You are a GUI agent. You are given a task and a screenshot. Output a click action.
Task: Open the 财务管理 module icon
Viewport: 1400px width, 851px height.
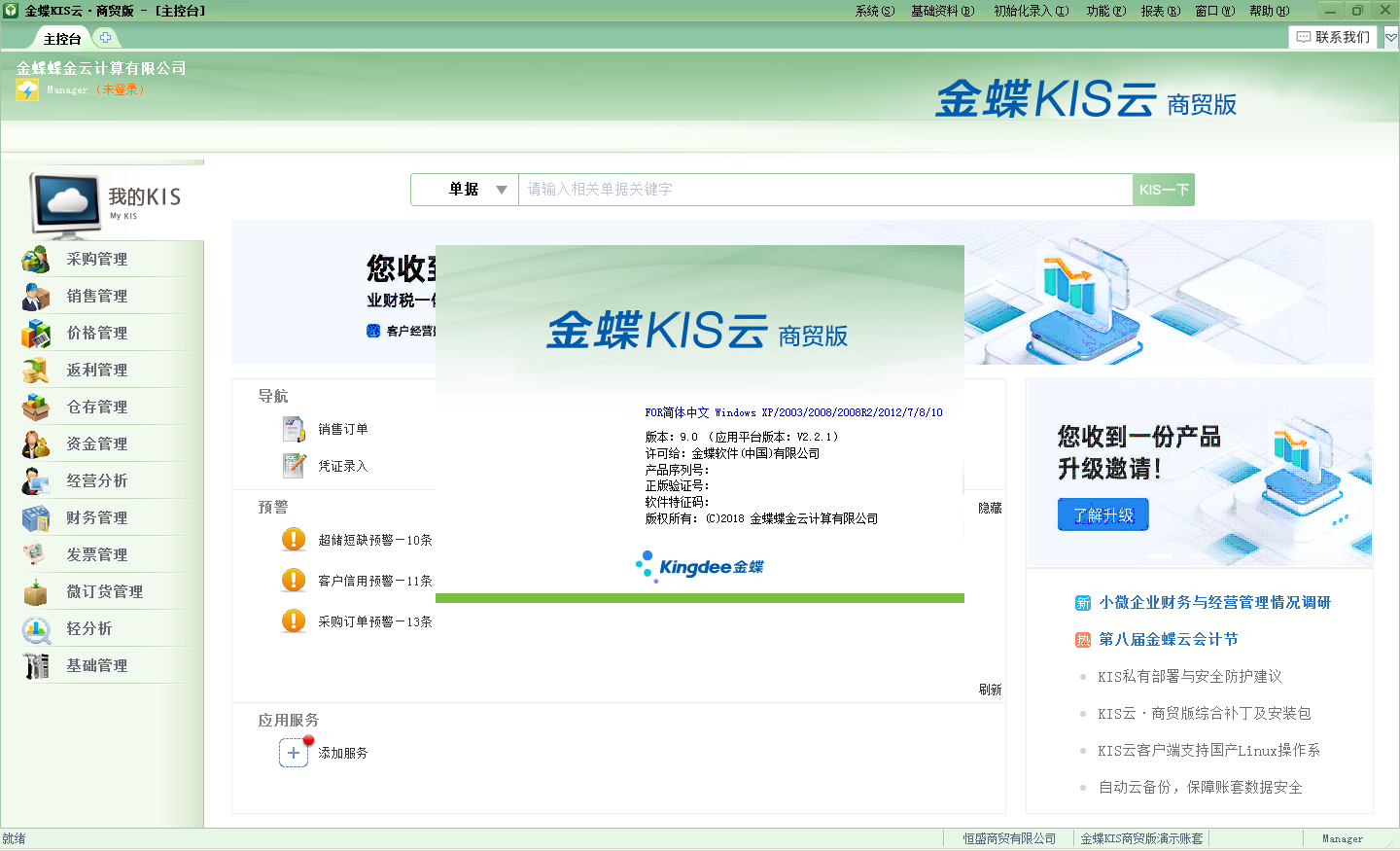click(36, 518)
